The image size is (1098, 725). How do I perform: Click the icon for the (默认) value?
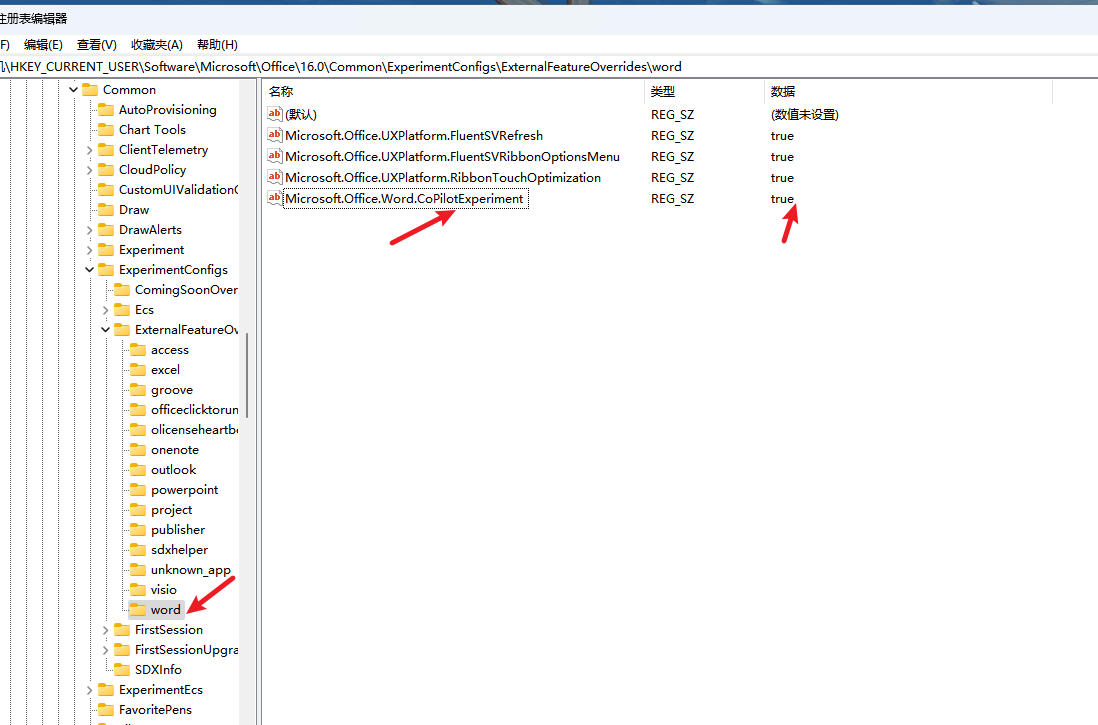275,114
